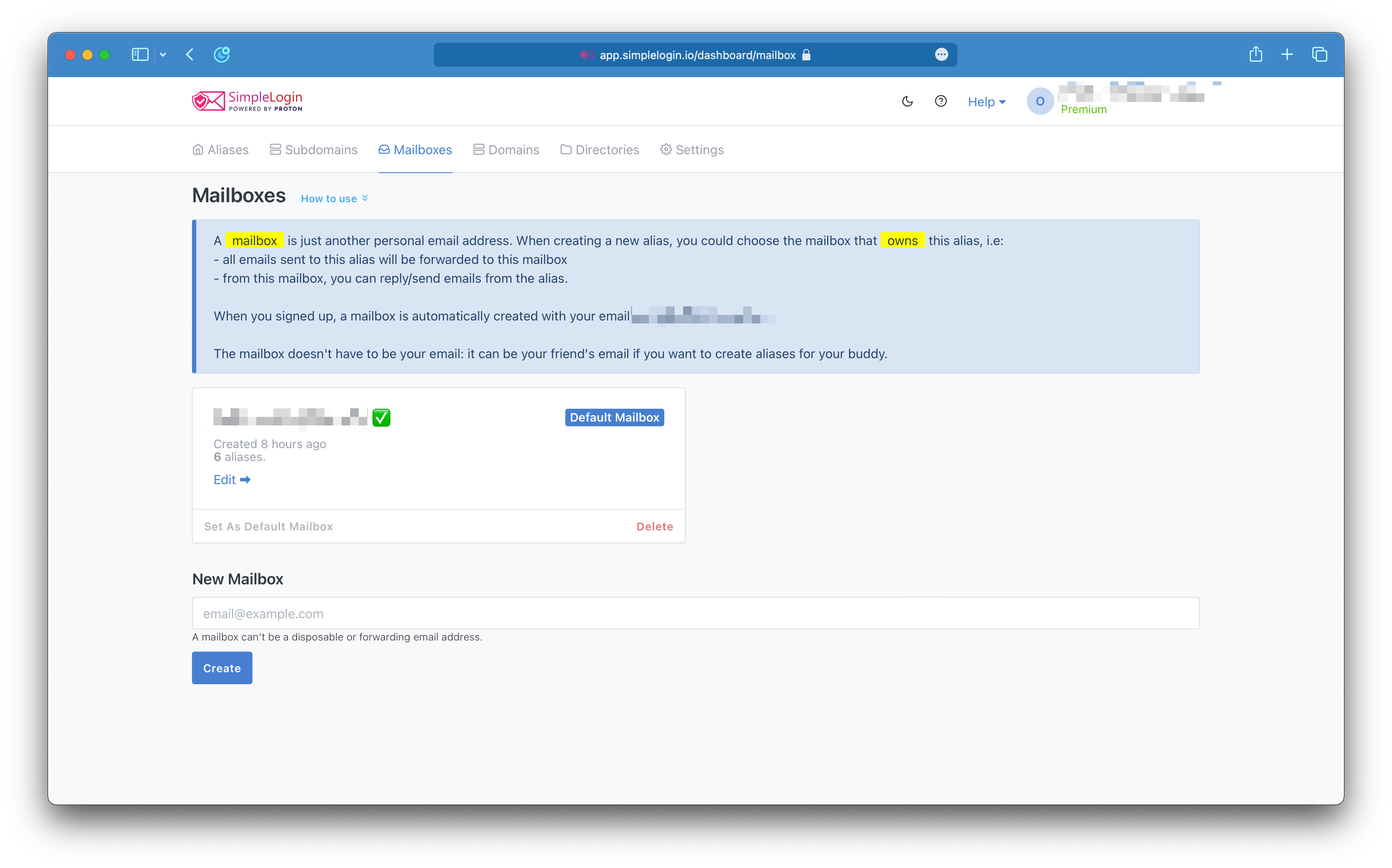
Task: Click Set As Default Mailbox
Action: tap(268, 527)
